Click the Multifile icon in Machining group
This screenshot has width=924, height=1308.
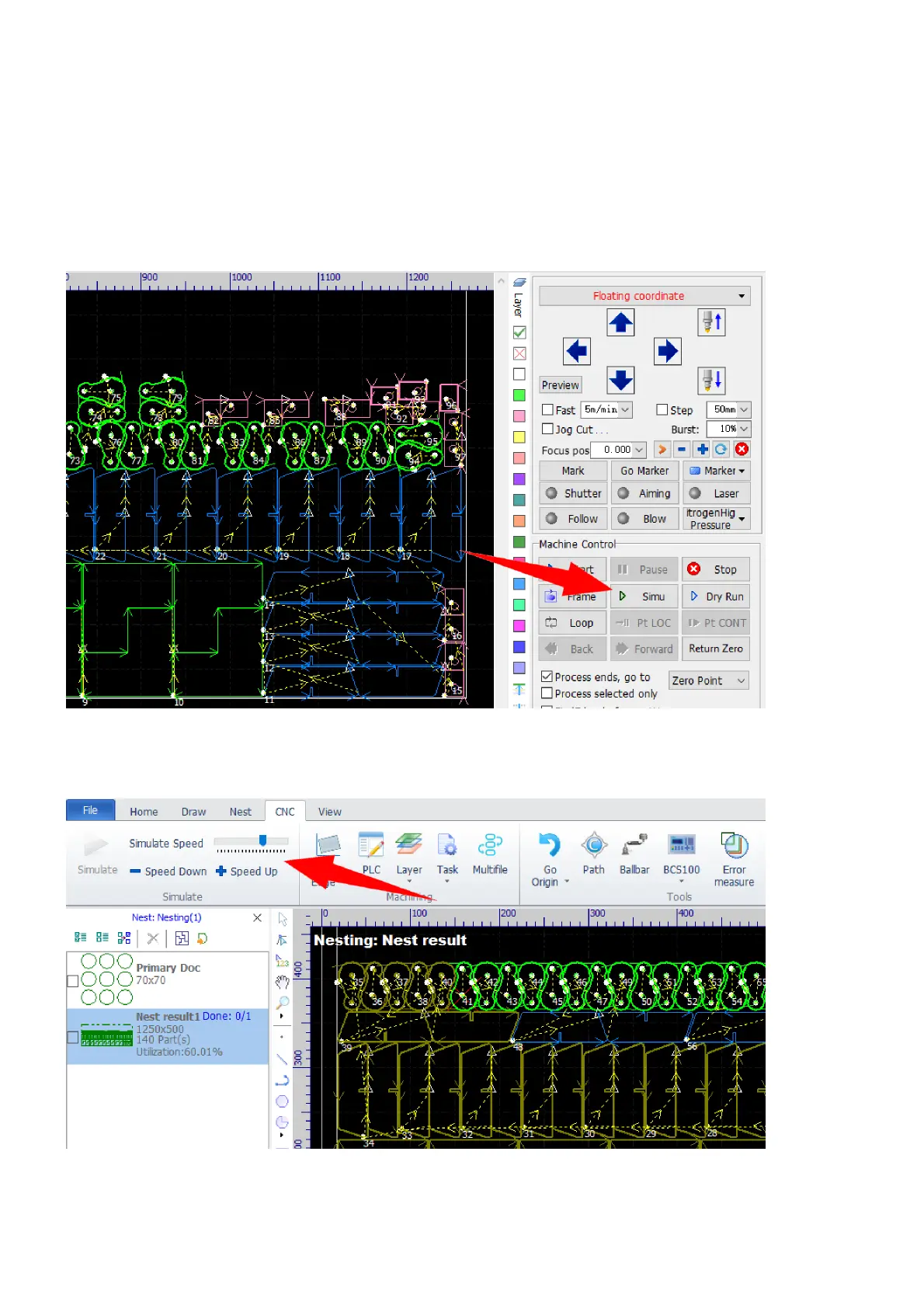pyautogui.click(x=490, y=854)
